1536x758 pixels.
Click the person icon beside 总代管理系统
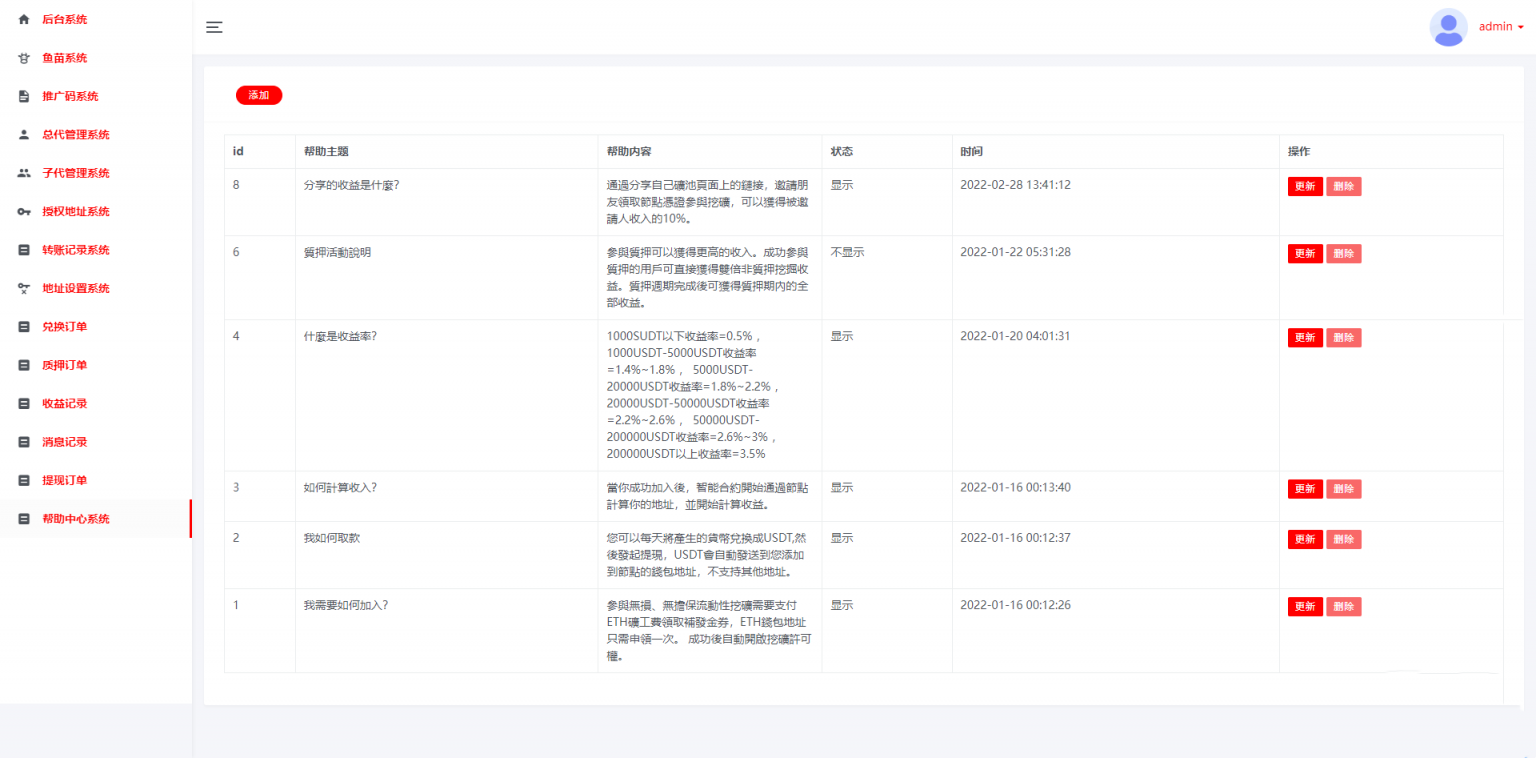coord(24,135)
